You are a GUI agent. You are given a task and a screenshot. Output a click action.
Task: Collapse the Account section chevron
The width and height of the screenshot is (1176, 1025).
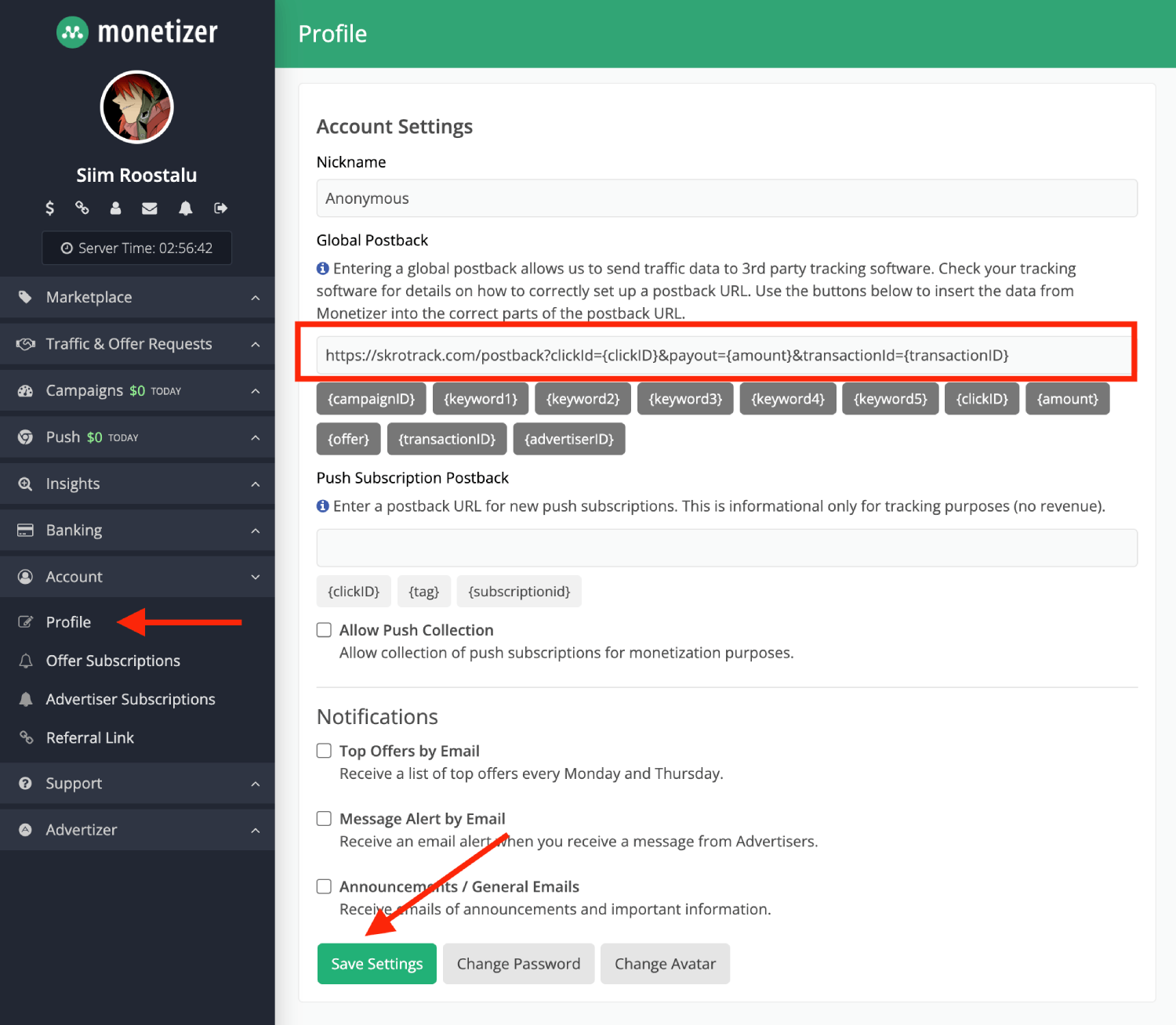pos(256,578)
